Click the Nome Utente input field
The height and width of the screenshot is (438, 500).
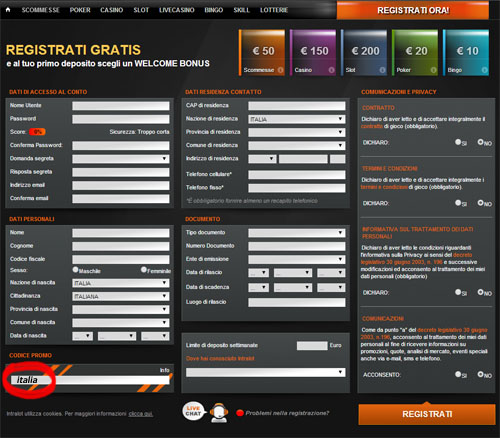[x=121, y=106]
